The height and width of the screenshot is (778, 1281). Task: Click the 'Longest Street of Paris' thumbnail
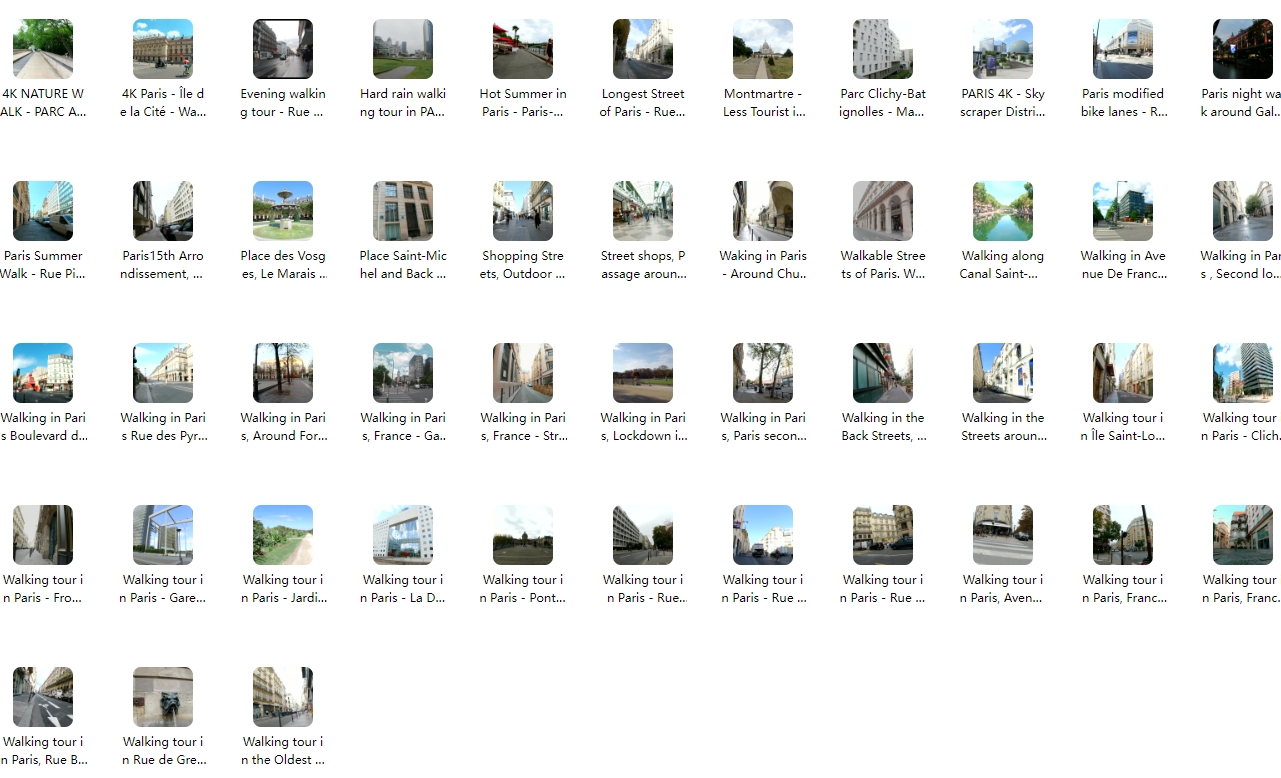(643, 49)
